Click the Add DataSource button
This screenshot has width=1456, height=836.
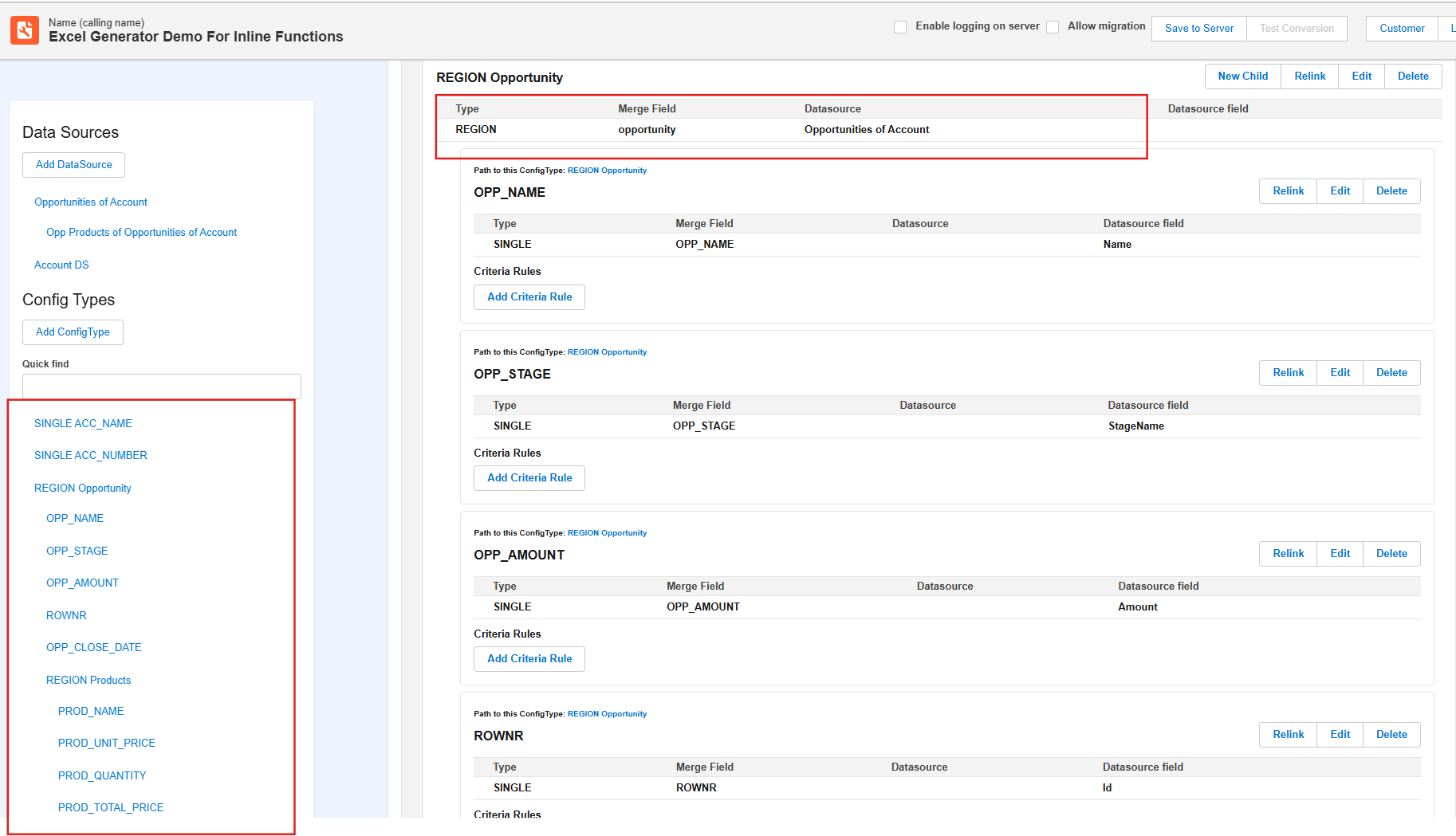[x=73, y=165]
